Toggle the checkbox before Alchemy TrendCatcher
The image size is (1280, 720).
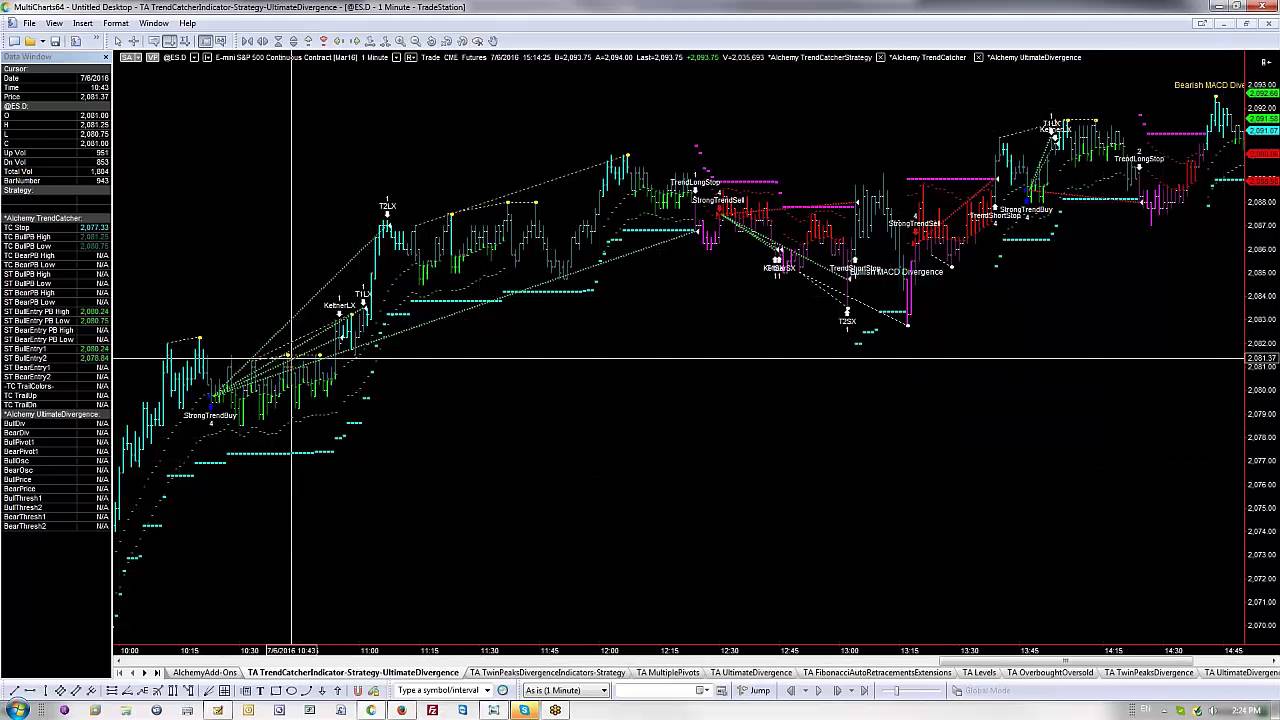pos(880,57)
